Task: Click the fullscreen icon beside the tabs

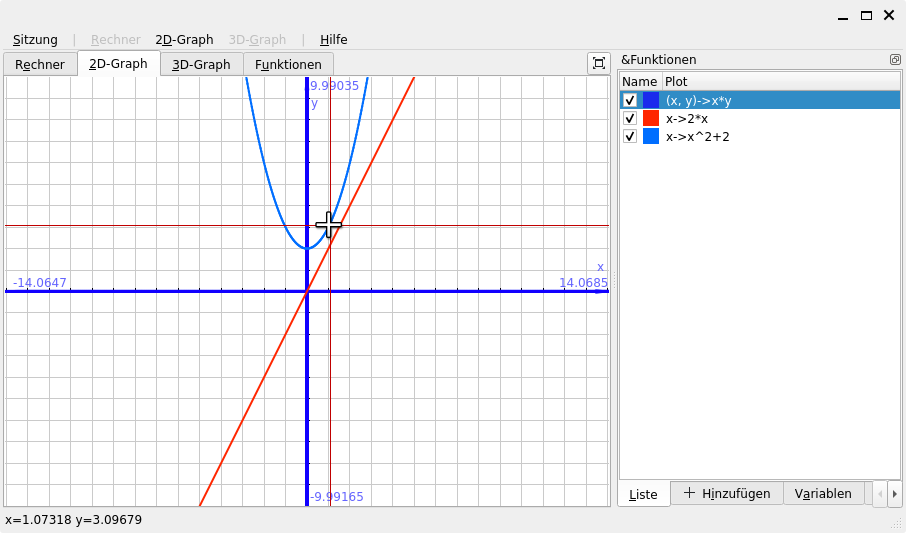Action: click(598, 63)
